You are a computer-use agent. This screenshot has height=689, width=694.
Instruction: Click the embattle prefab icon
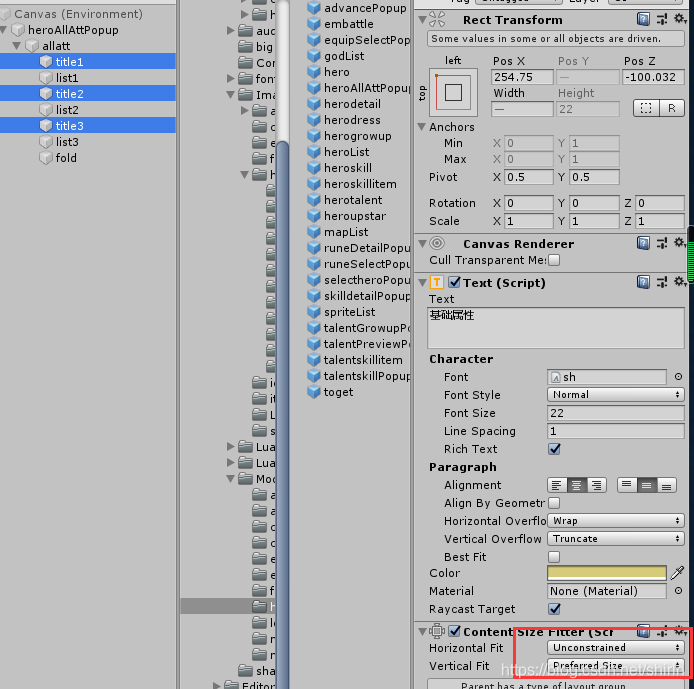[x=314, y=24]
